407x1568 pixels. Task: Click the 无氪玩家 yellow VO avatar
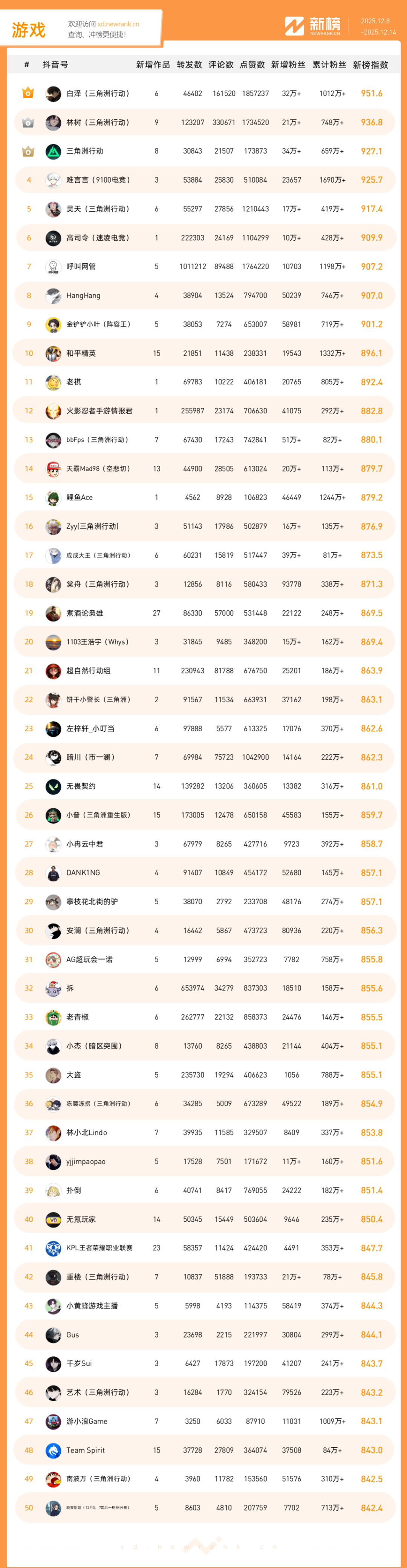pos(54,1219)
